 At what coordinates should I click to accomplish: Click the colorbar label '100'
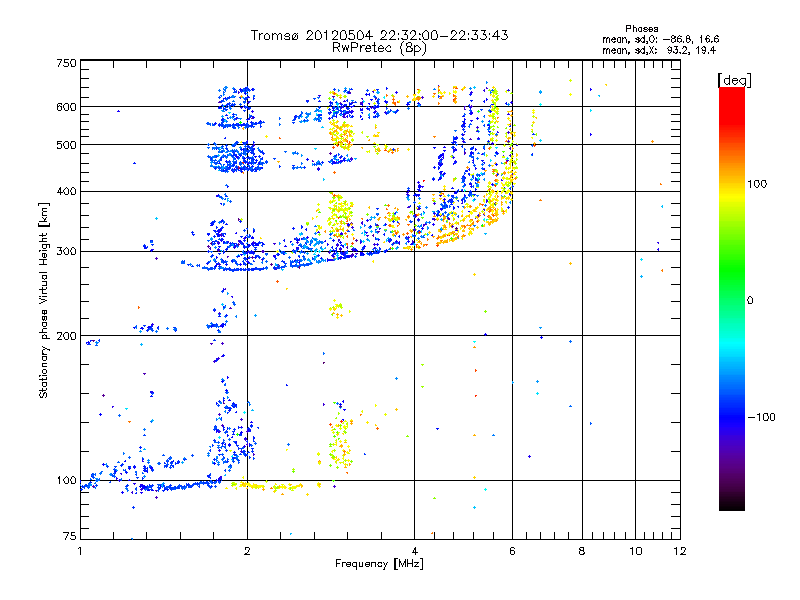[x=757, y=184]
